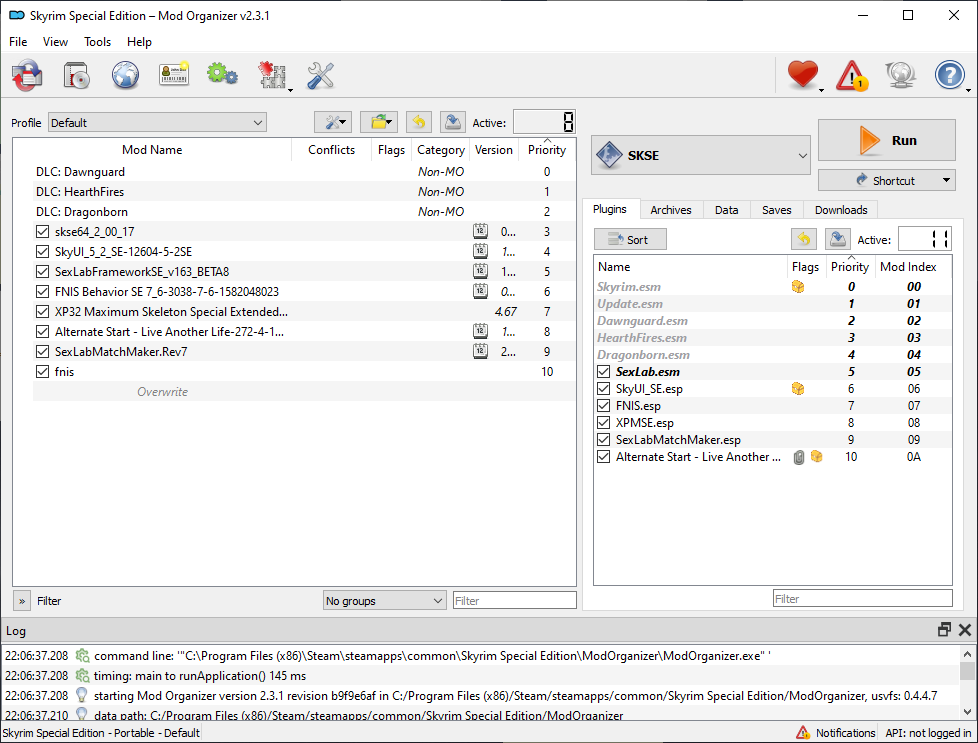The width and height of the screenshot is (978, 743).
Task: Open the Help menu
Action: pyautogui.click(x=139, y=42)
